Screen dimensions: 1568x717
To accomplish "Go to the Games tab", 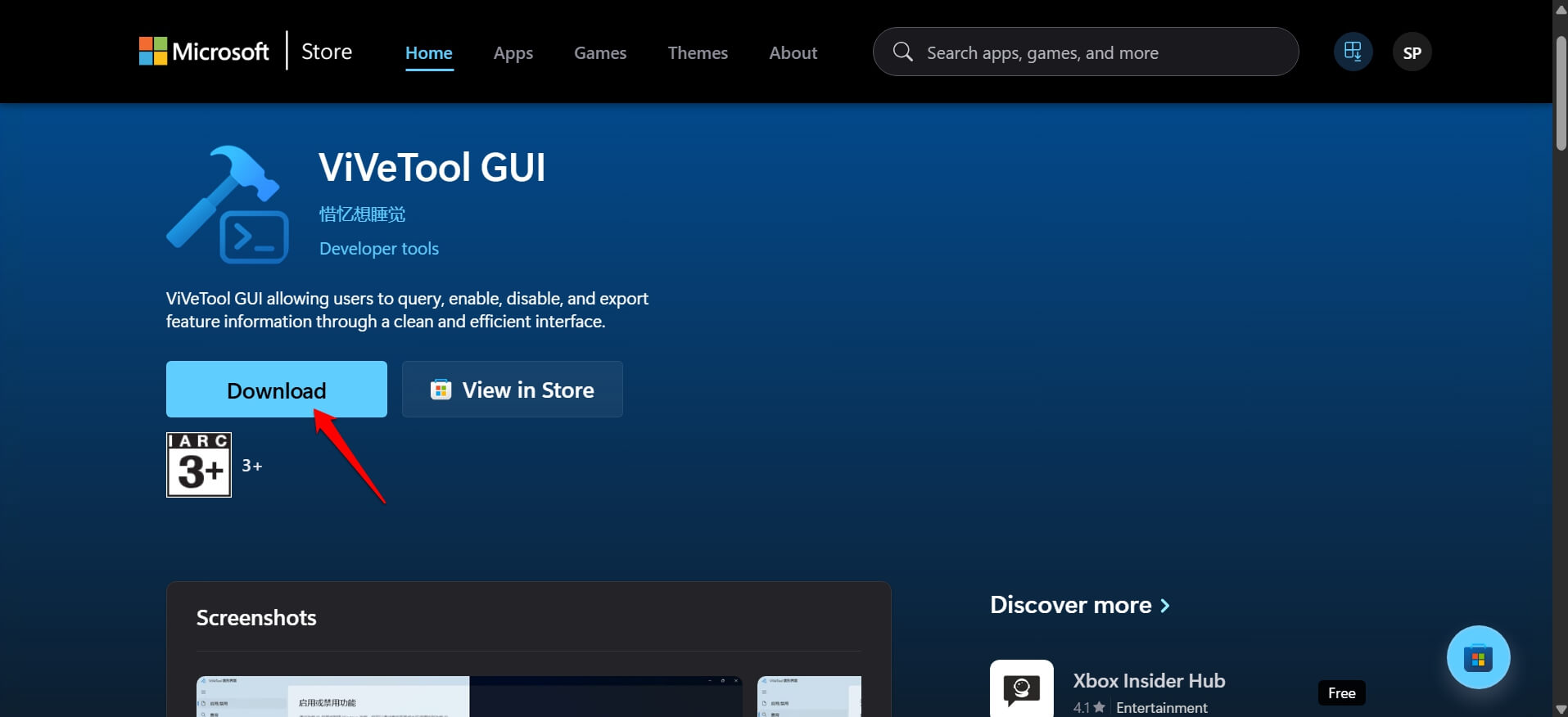I will pyautogui.click(x=600, y=52).
